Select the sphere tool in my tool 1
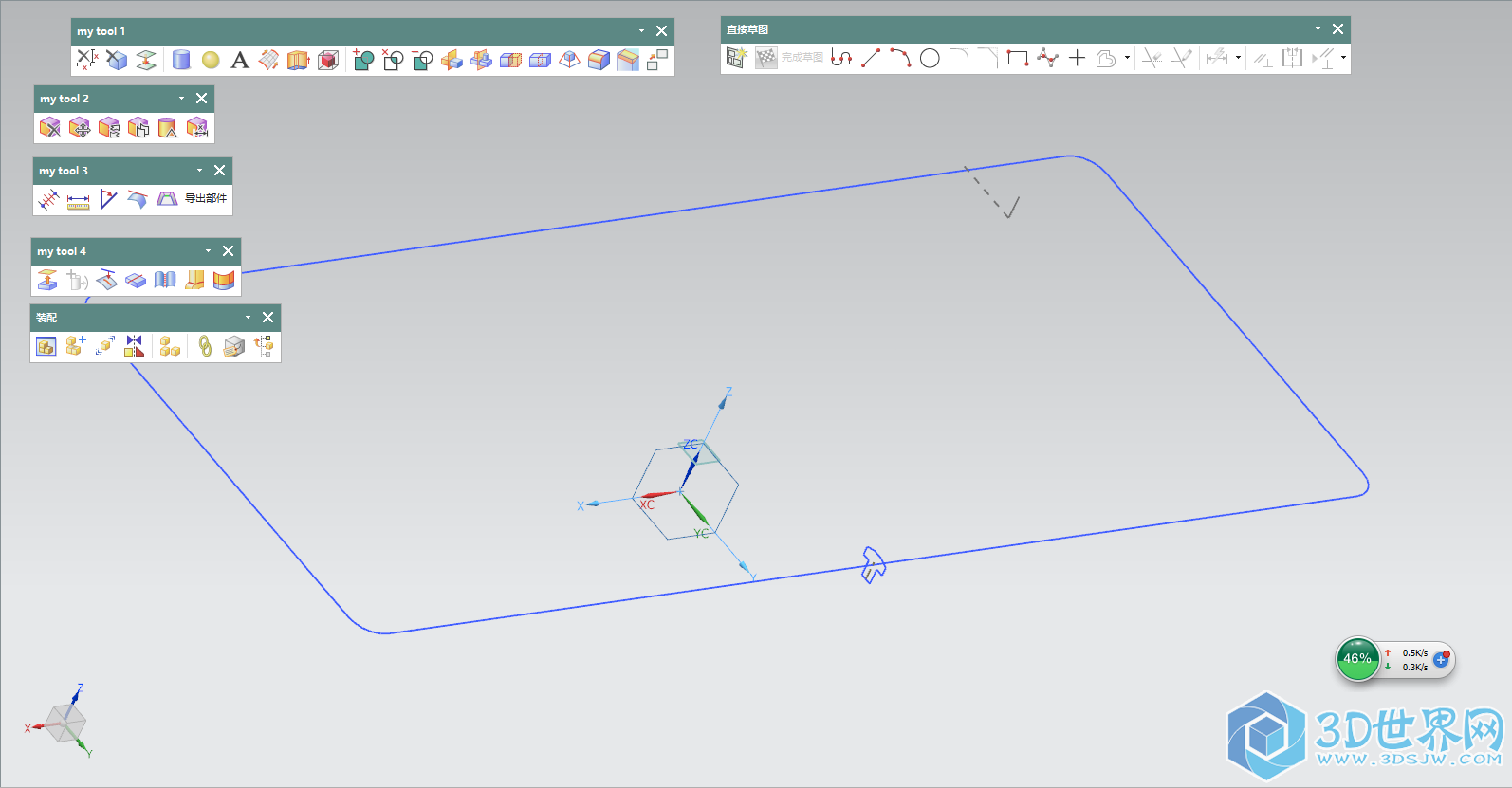Image resolution: width=1512 pixels, height=788 pixels. click(211, 60)
